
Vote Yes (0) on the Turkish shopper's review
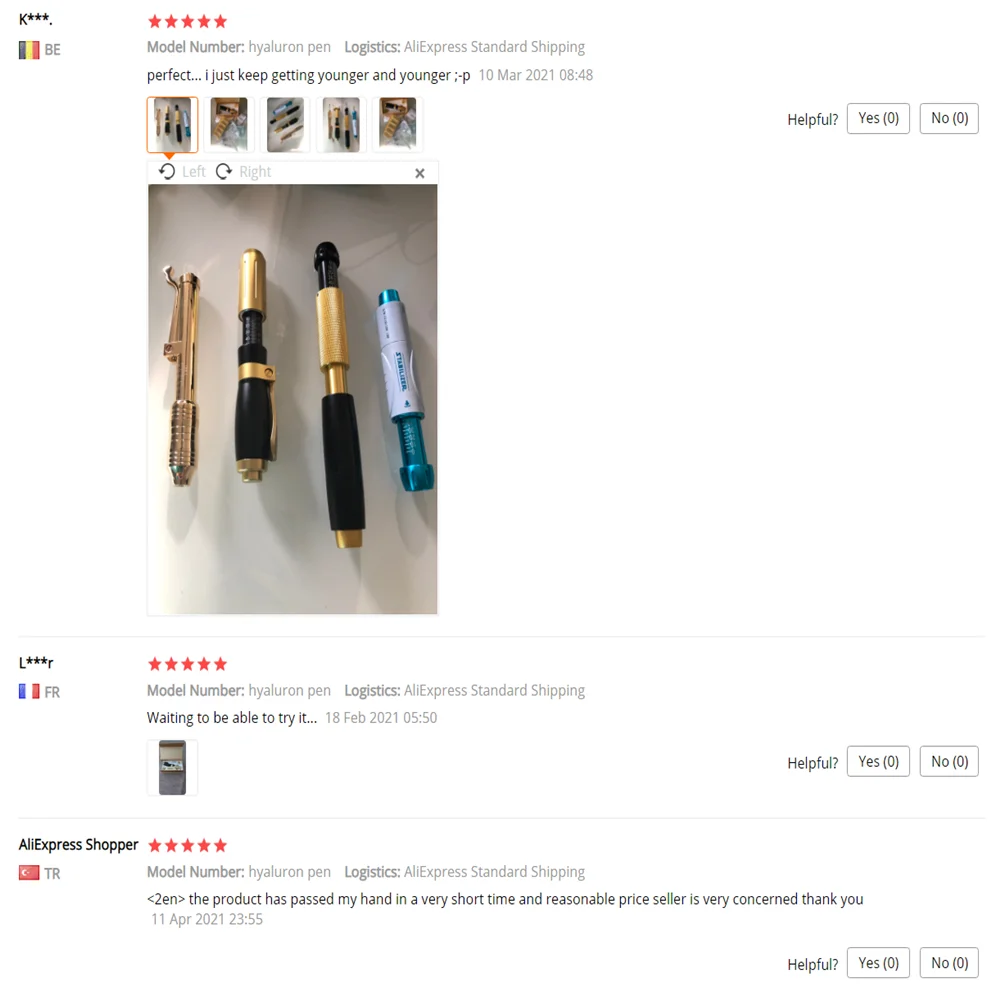point(878,963)
